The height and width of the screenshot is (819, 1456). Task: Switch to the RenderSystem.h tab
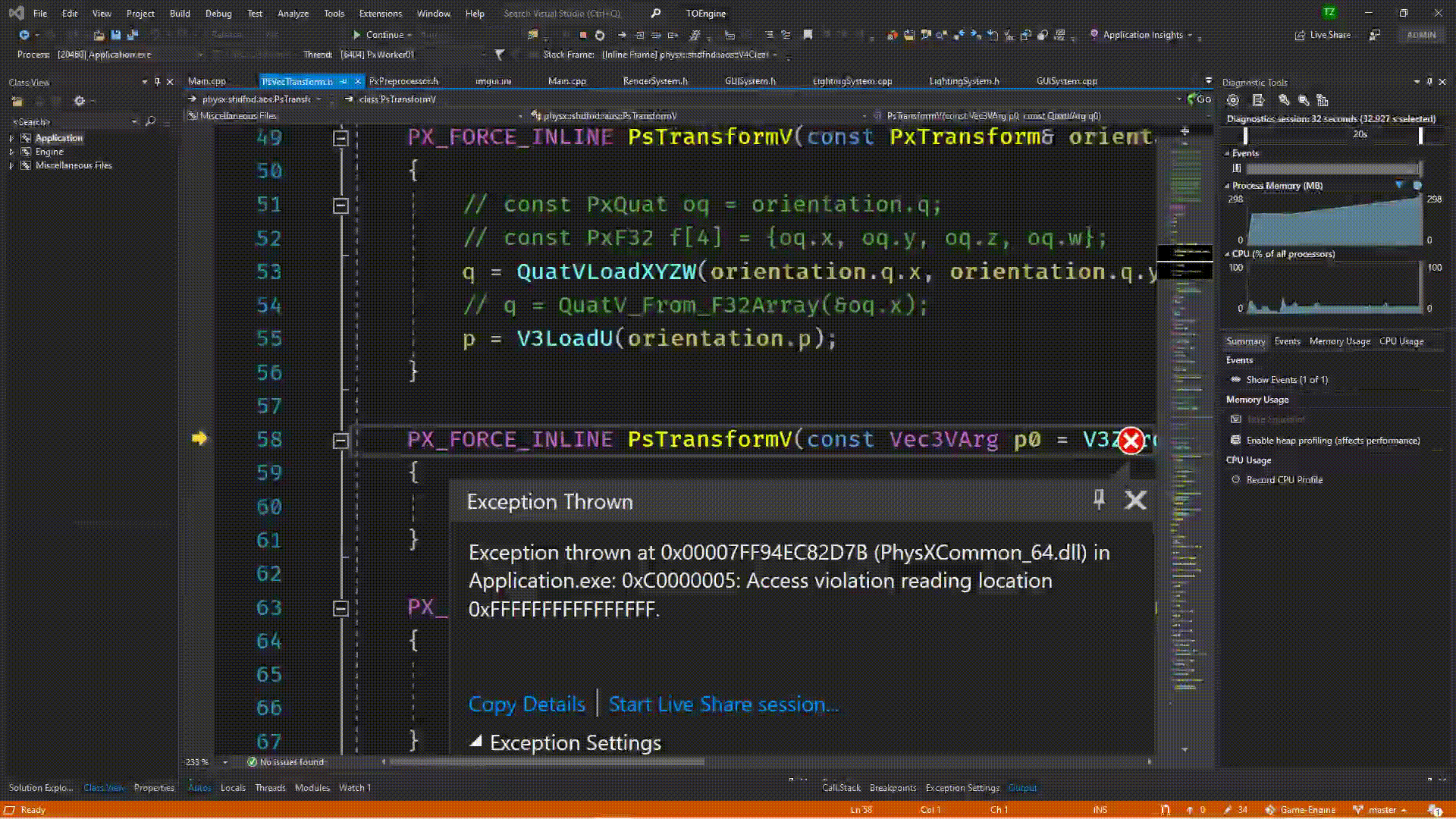654,81
